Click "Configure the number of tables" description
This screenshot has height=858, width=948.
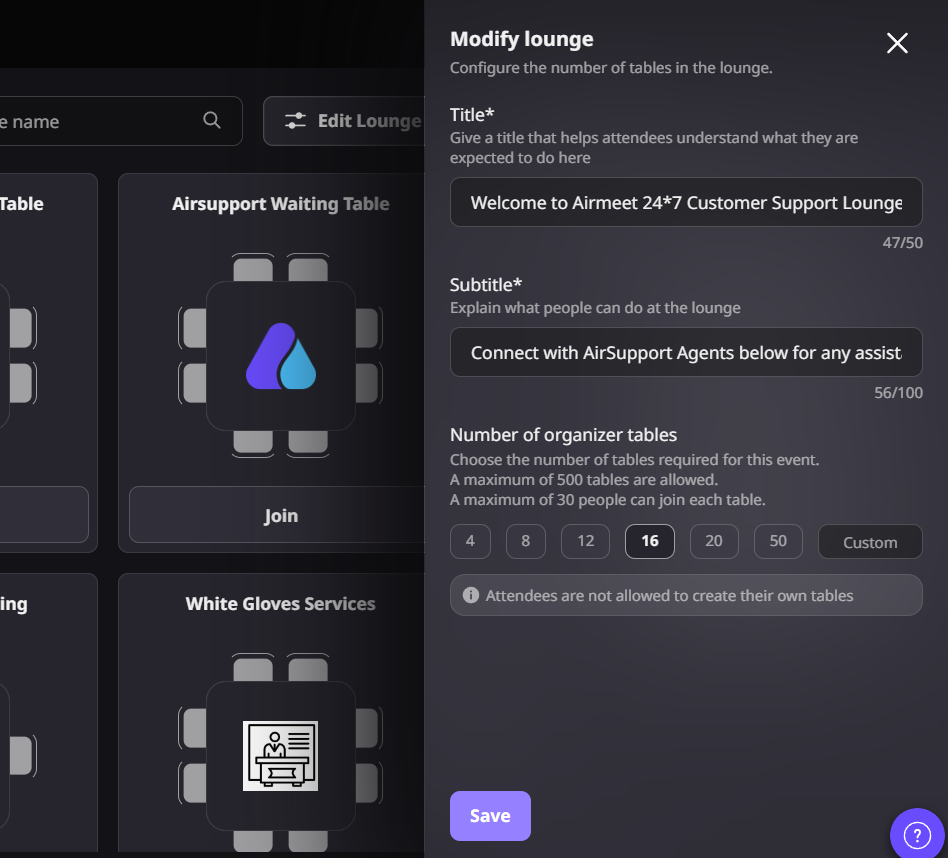[611, 68]
